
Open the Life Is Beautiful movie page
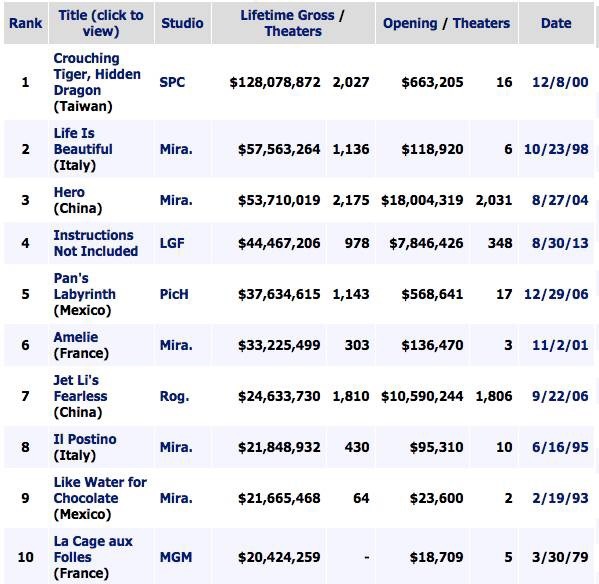pyautogui.click(x=83, y=141)
